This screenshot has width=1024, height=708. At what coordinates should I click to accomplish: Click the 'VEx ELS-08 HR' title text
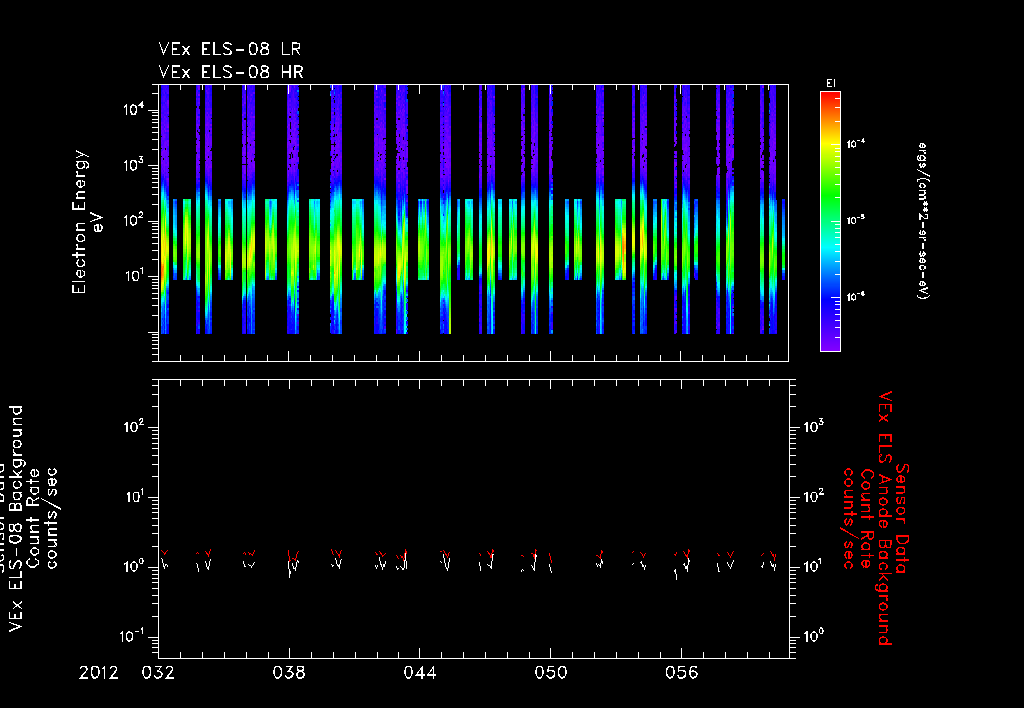click(231, 72)
